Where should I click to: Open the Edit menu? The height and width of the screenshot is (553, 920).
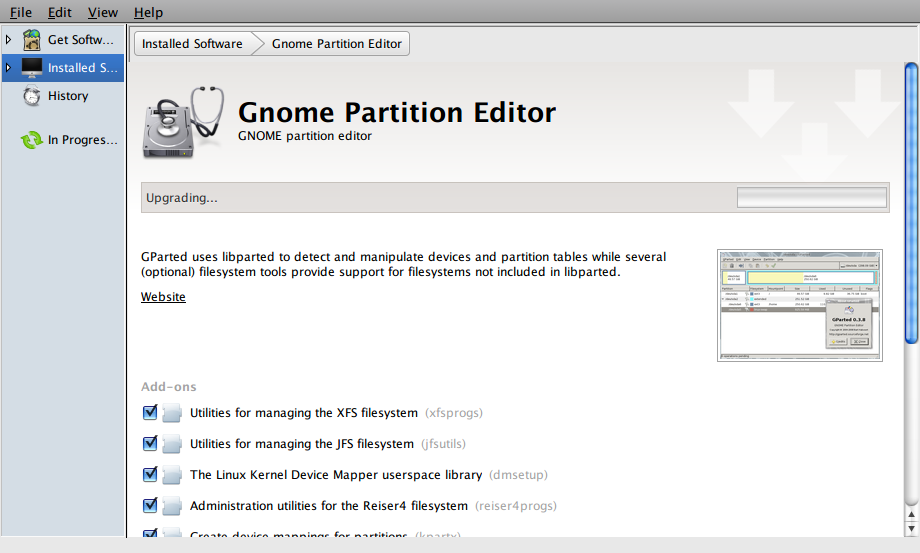coord(60,12)
